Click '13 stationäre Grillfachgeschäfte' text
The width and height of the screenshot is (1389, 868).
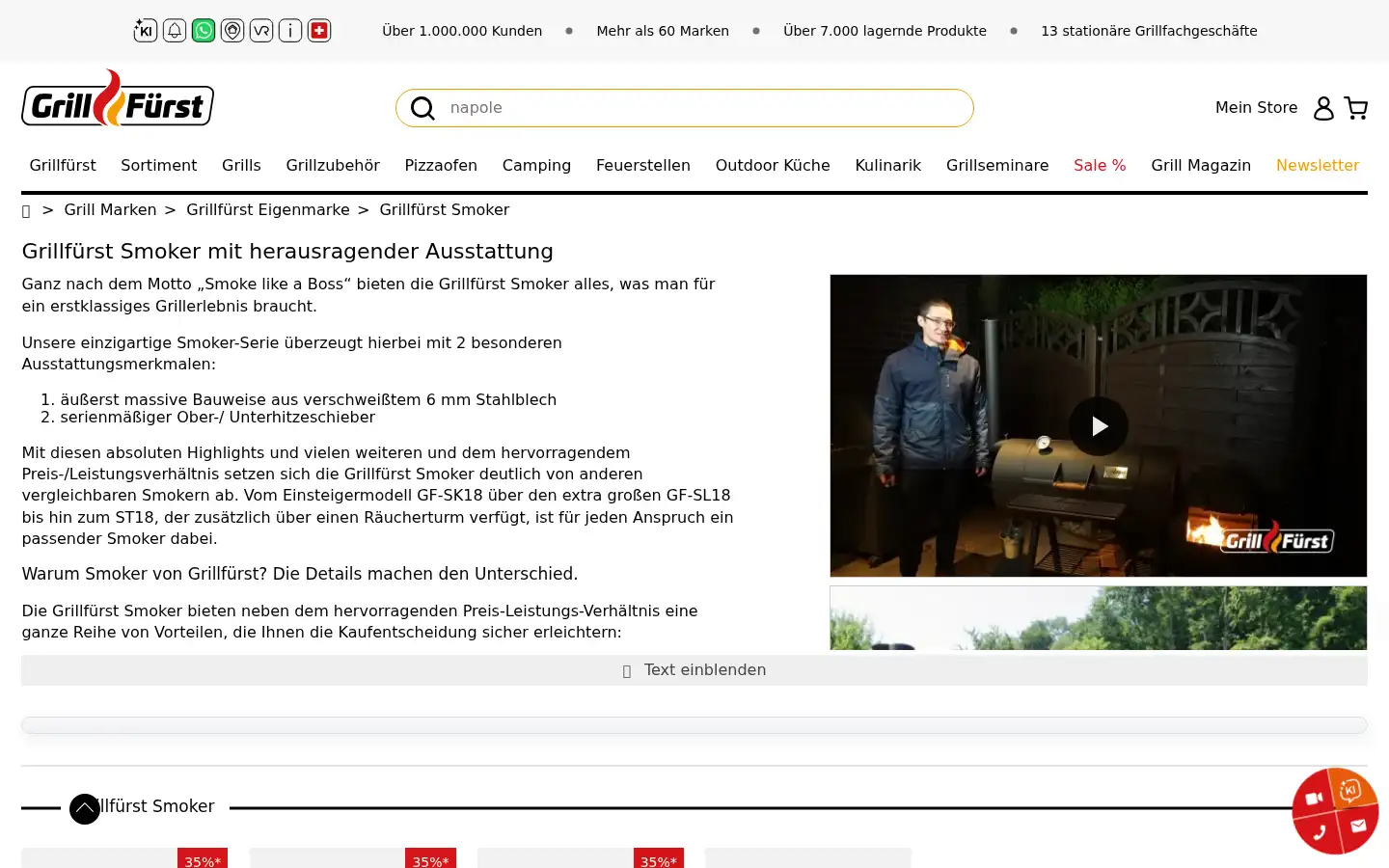(x=1149, y=31)
